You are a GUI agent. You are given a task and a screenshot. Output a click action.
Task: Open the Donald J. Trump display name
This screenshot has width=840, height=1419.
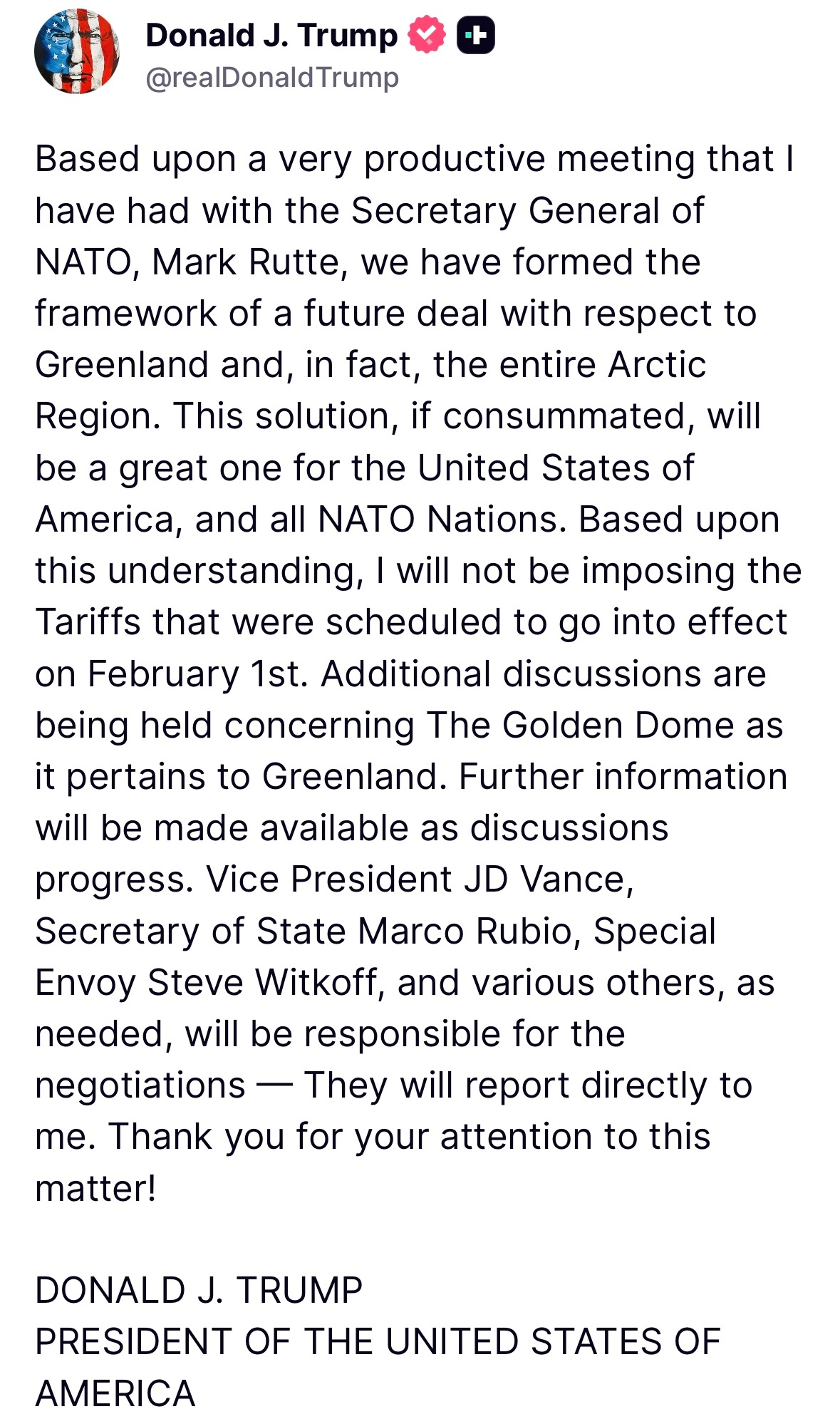271,35
